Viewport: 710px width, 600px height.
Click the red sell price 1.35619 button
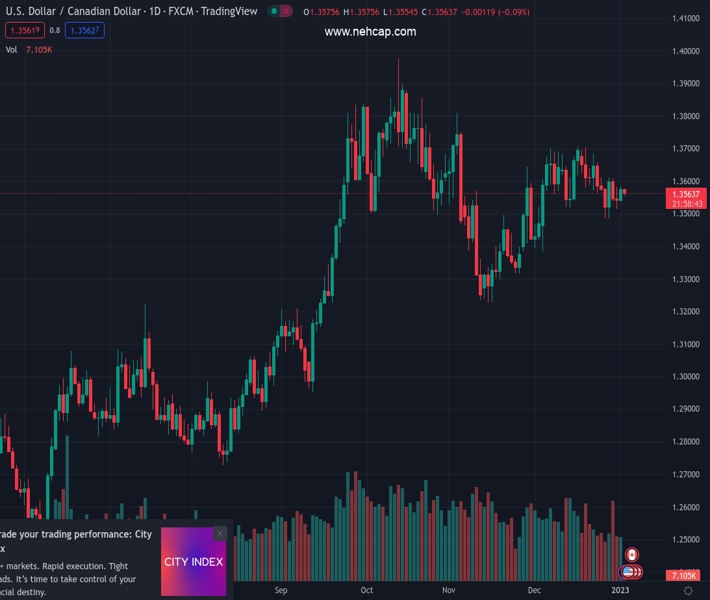pyautogui.click(x=23, y=30)
